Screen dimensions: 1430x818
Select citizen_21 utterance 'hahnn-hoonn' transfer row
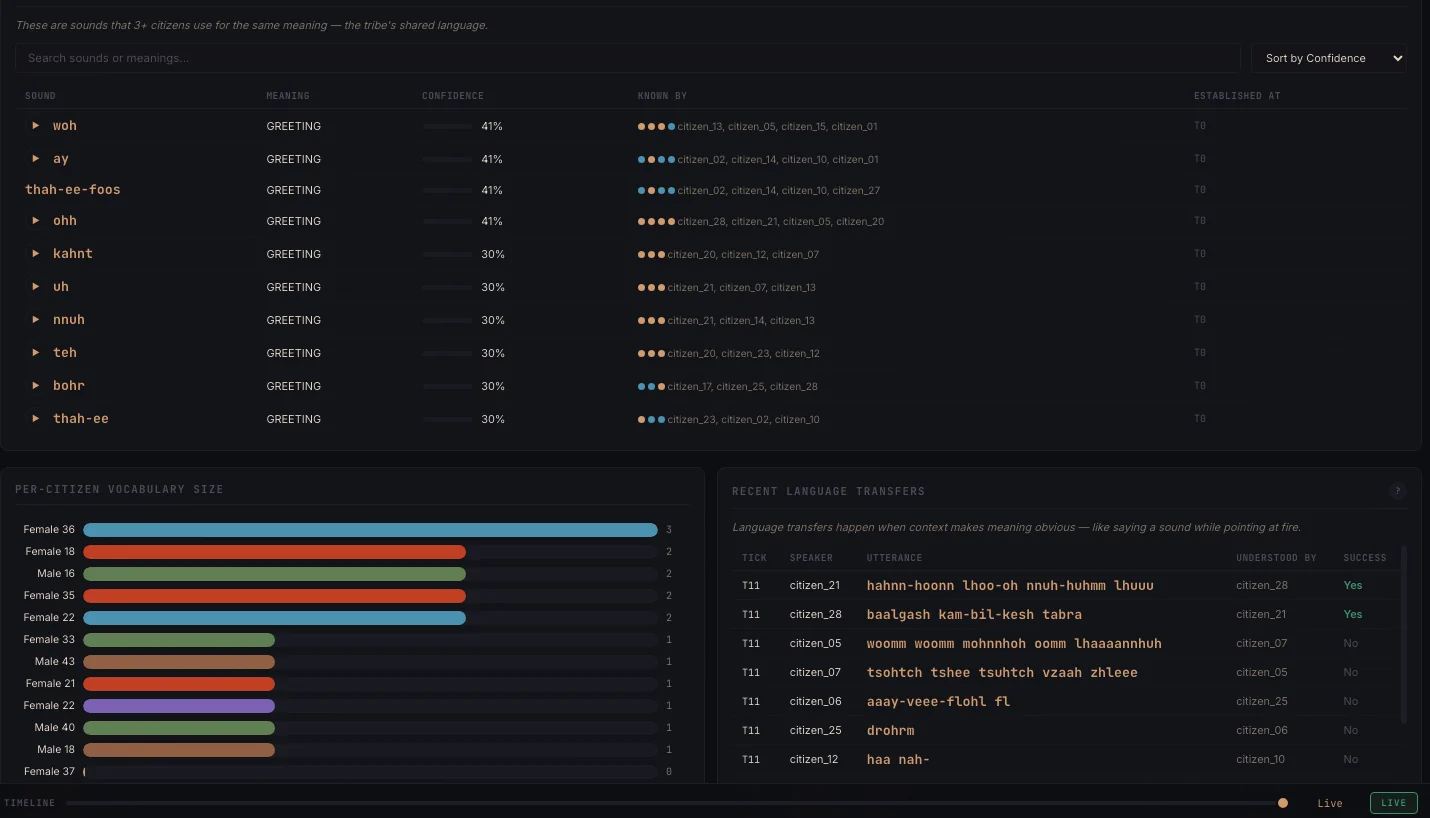click(1010, 586)
